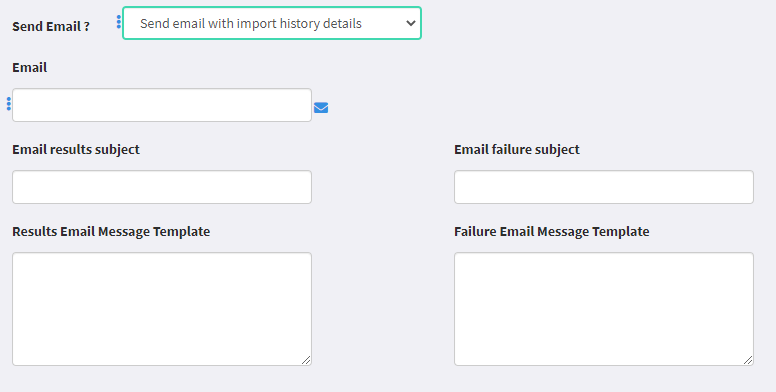Click the 'Failure Email Message Template' label
Screen dimensions: 776x392
coord(552,232)
